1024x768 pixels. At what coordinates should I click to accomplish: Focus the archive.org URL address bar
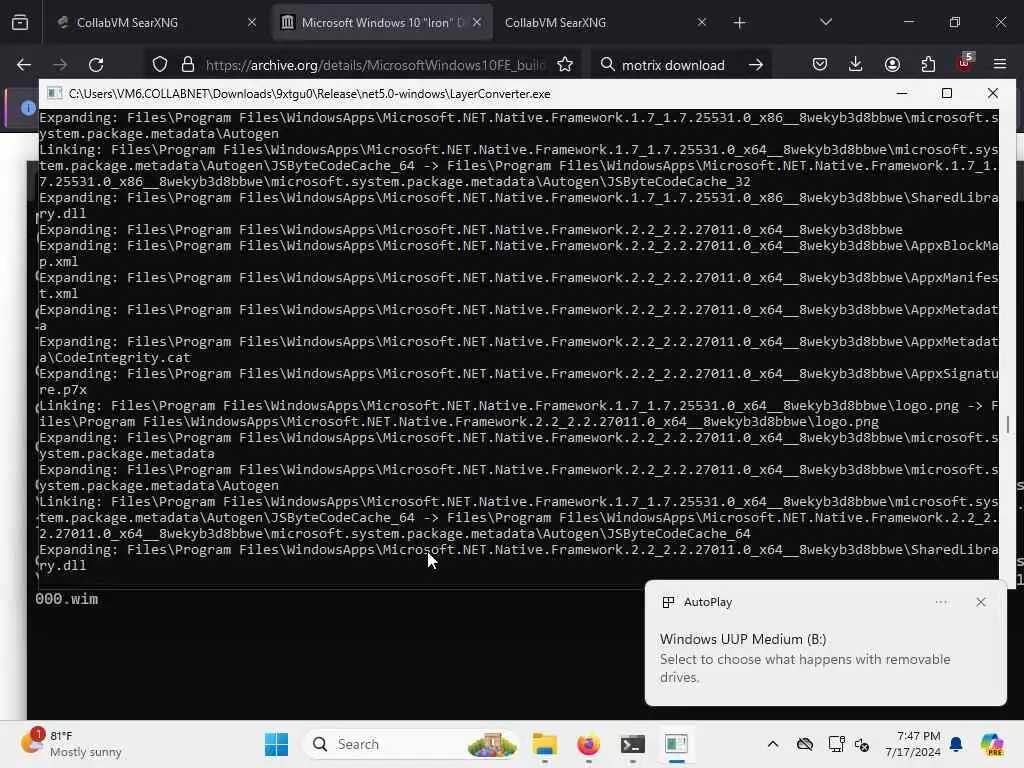click(x=374, y=65)
